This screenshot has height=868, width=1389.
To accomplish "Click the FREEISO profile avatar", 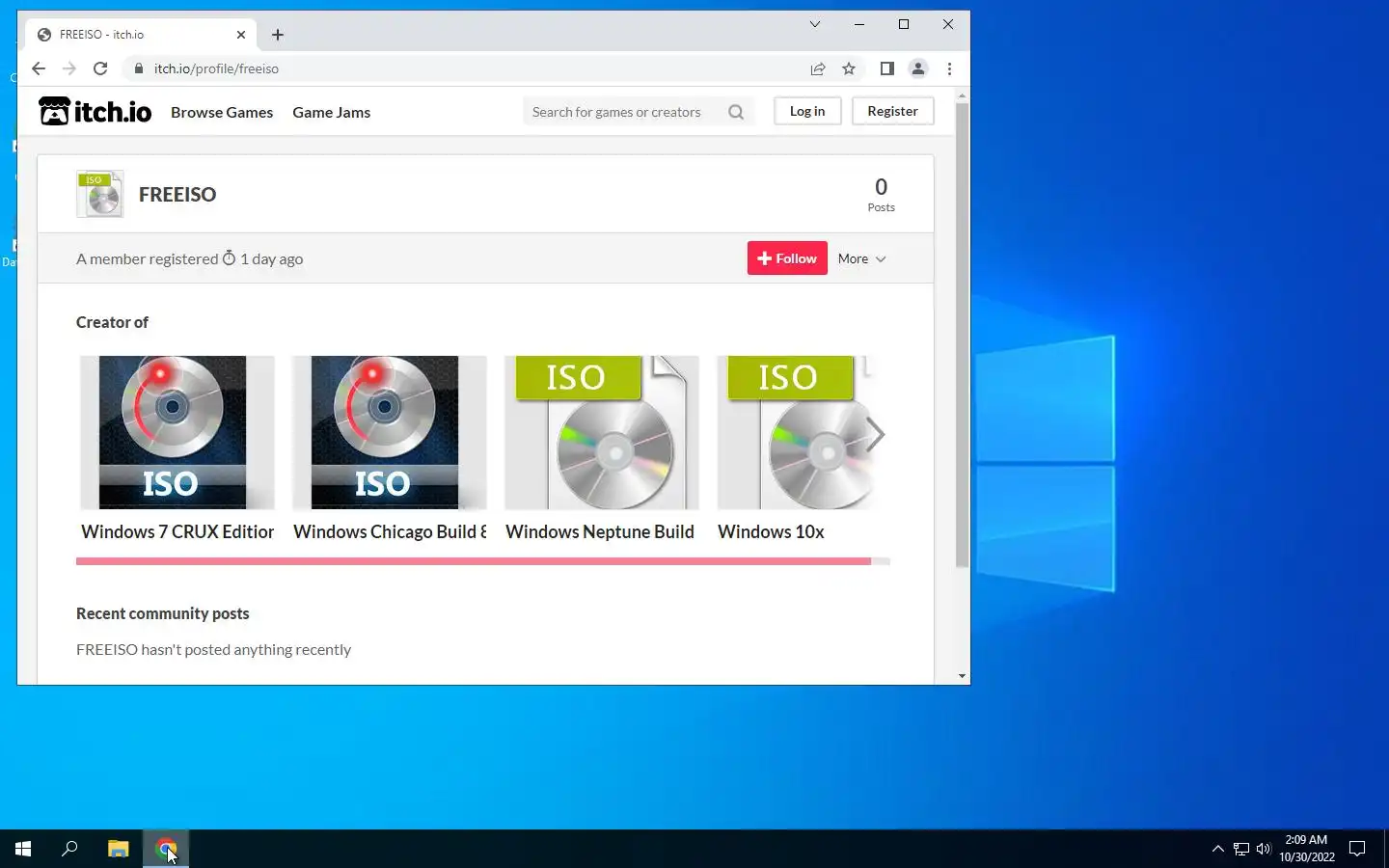I will click(x=100, y=194).
